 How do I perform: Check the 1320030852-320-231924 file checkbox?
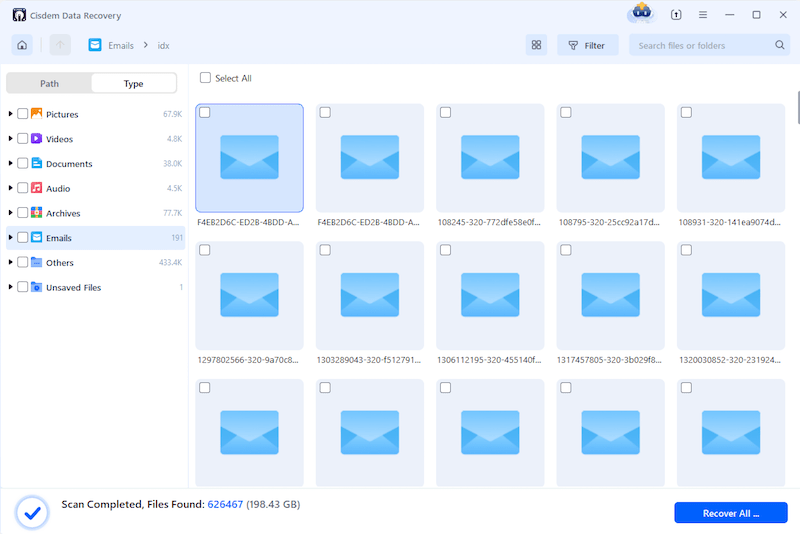click(686, 250)
